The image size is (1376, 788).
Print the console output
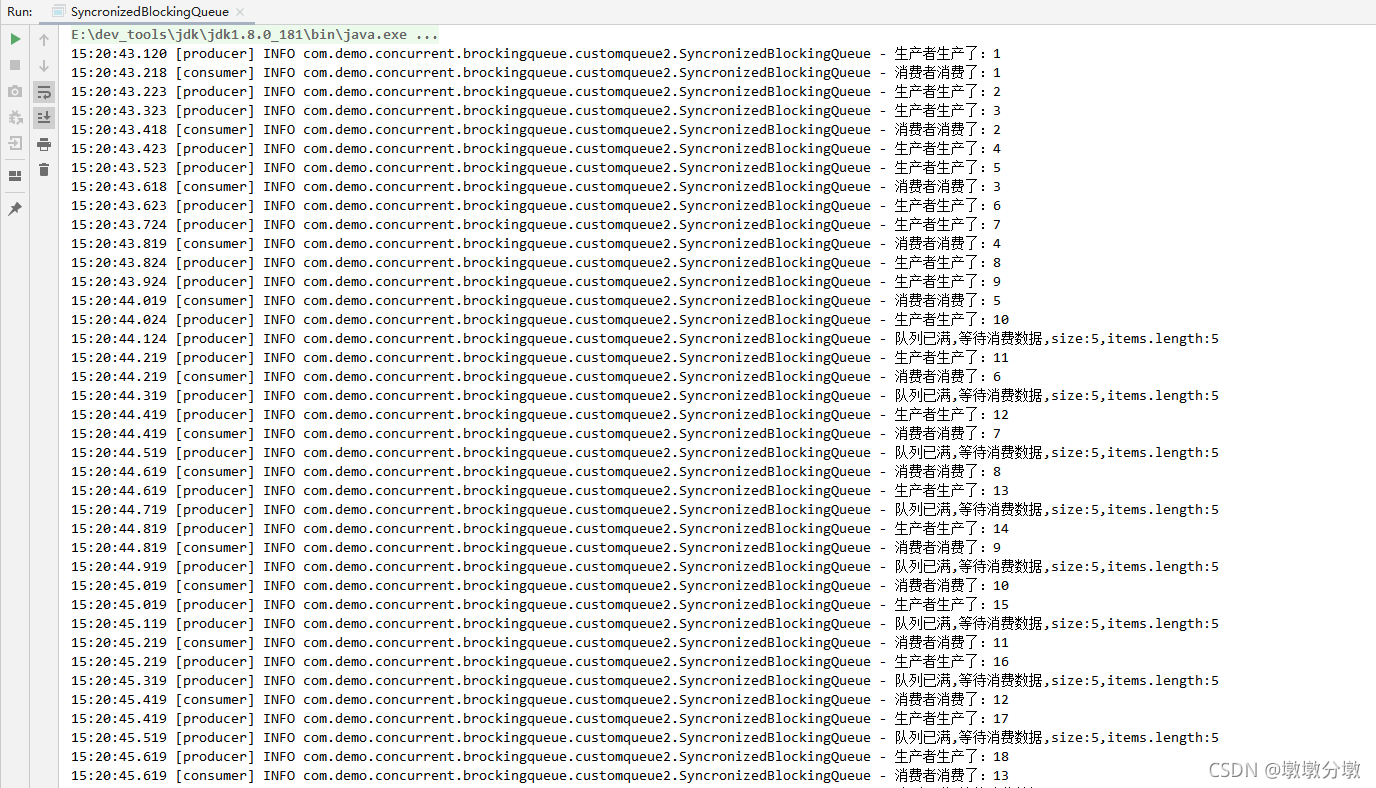[x=44, y=144]
